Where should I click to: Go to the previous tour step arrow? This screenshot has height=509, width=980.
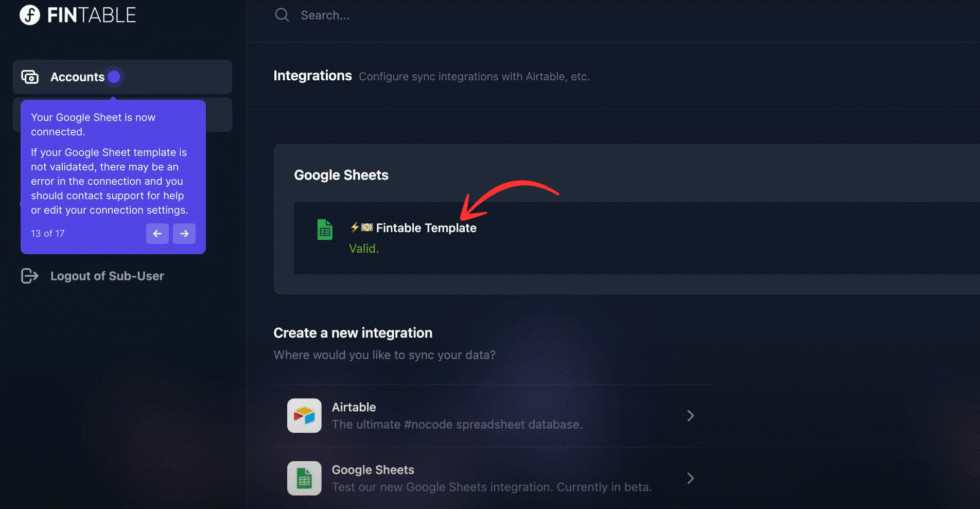[157, 234]
